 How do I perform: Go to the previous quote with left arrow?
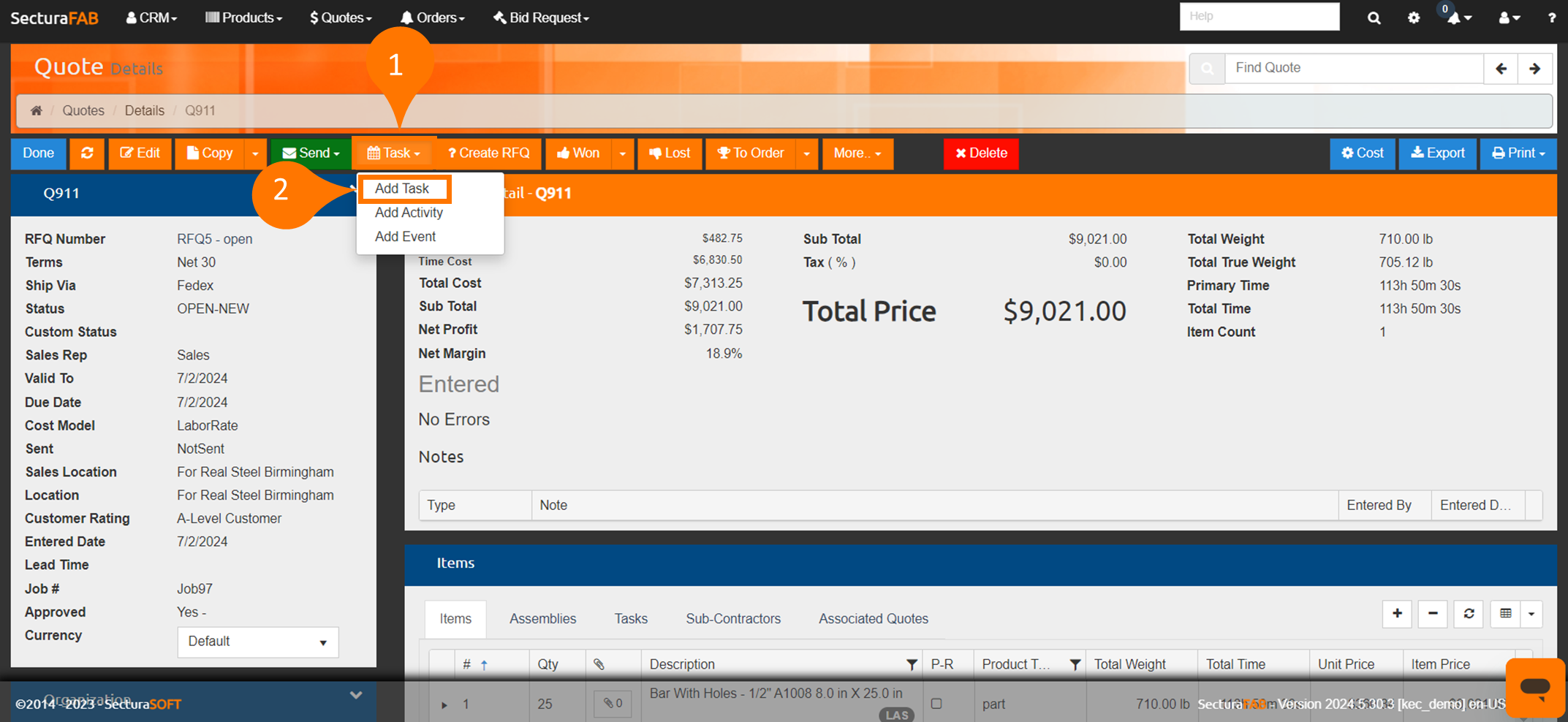pyautogui.click(x=1501, y=69)
